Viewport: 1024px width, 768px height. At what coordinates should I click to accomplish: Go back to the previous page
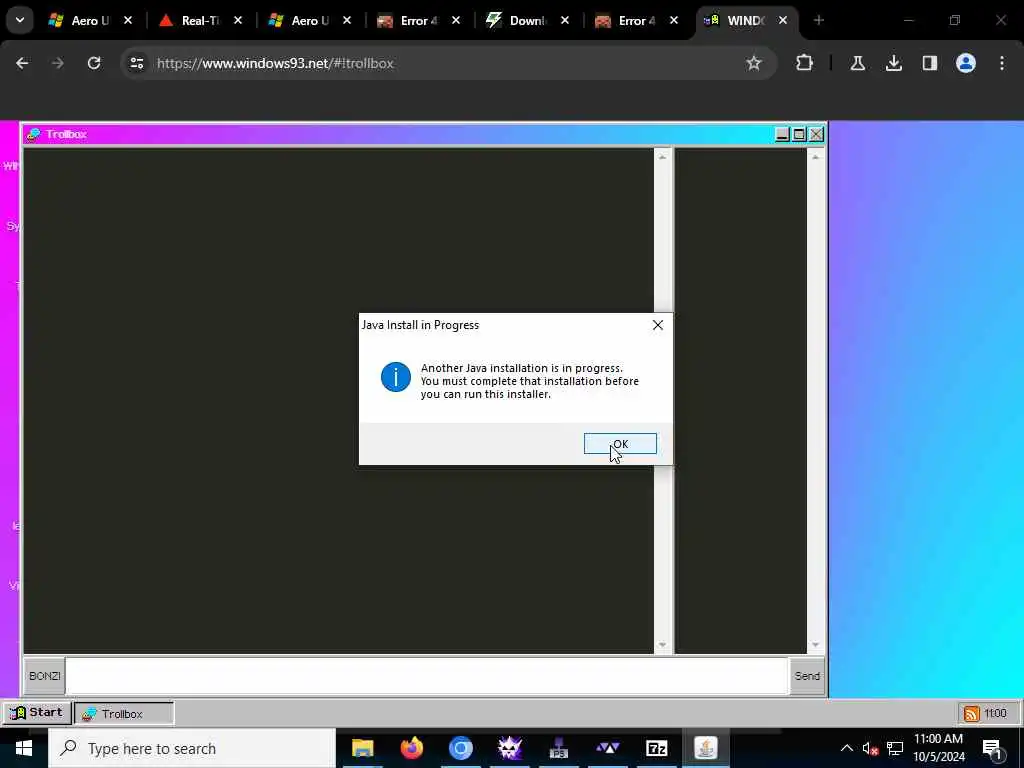(22, 63)
